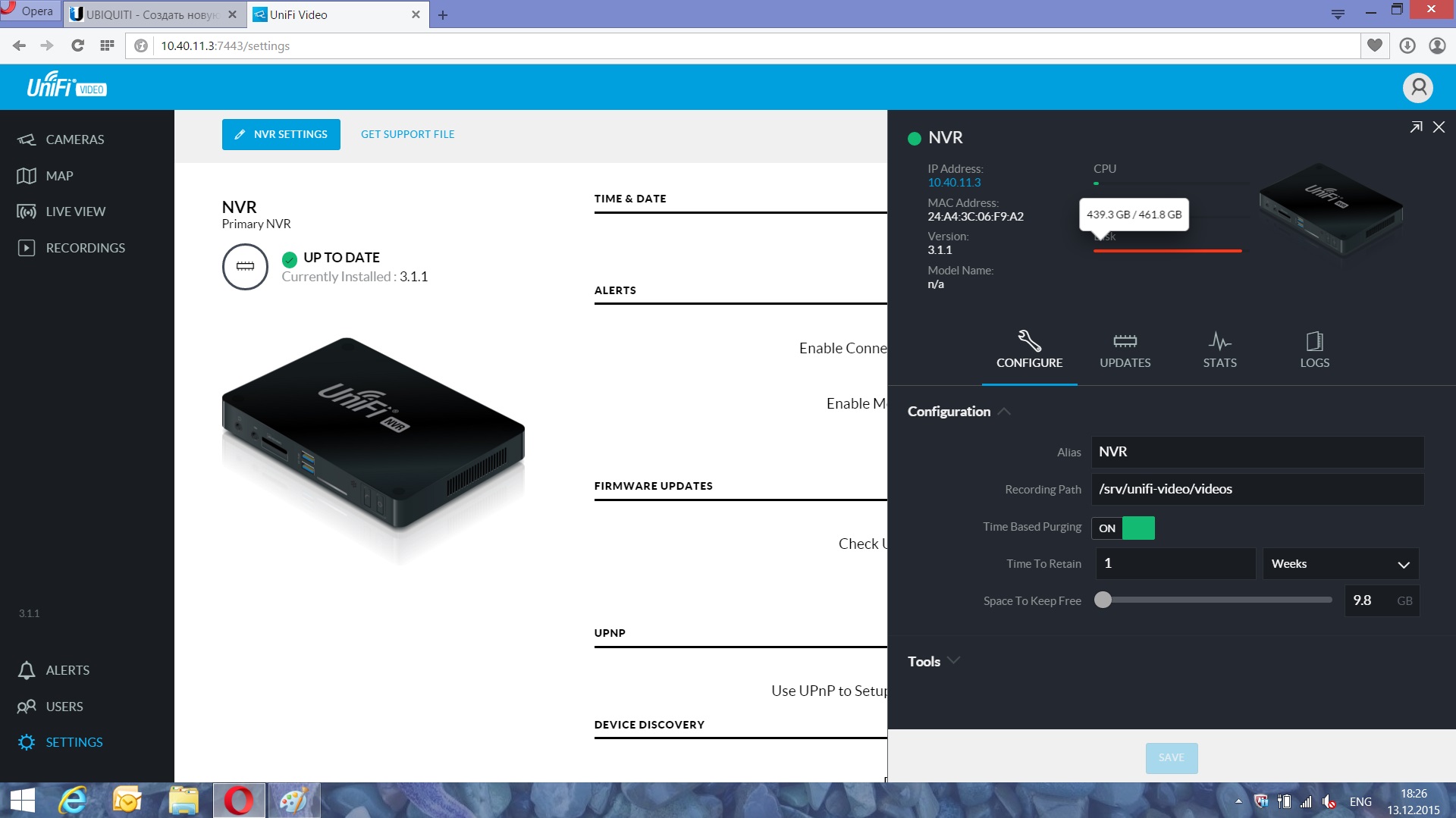Launch Internet Explorer from taskbar

pos(74,801)
